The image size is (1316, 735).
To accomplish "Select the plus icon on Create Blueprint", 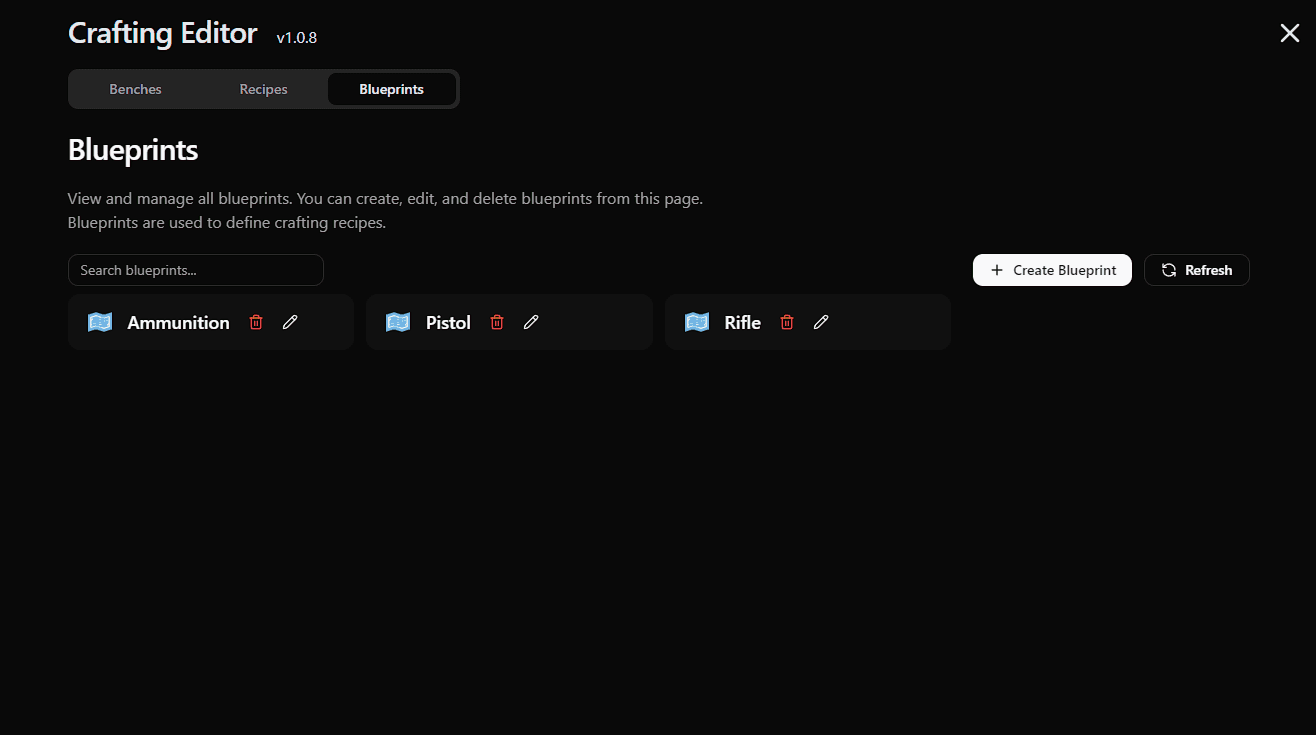I will click(x=995, y=269).
